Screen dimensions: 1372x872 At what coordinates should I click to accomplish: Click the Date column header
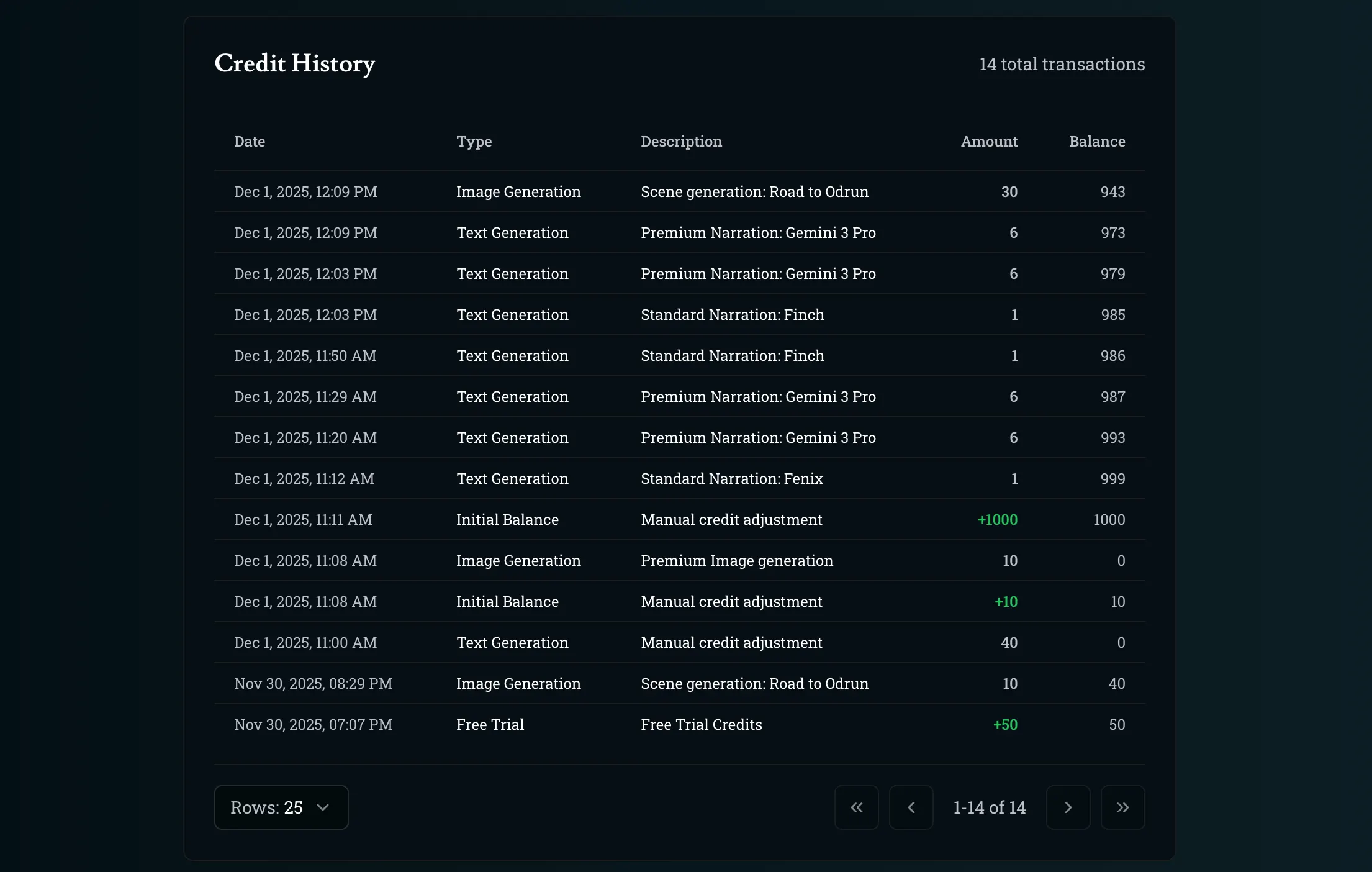[250, 142]
